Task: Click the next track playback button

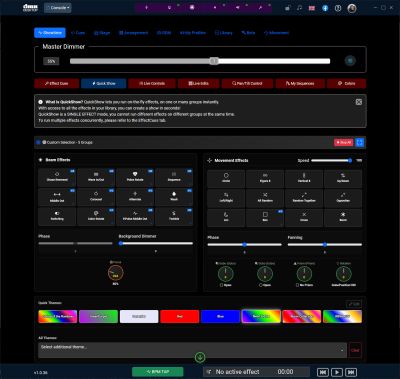Action: pos(351,372)
